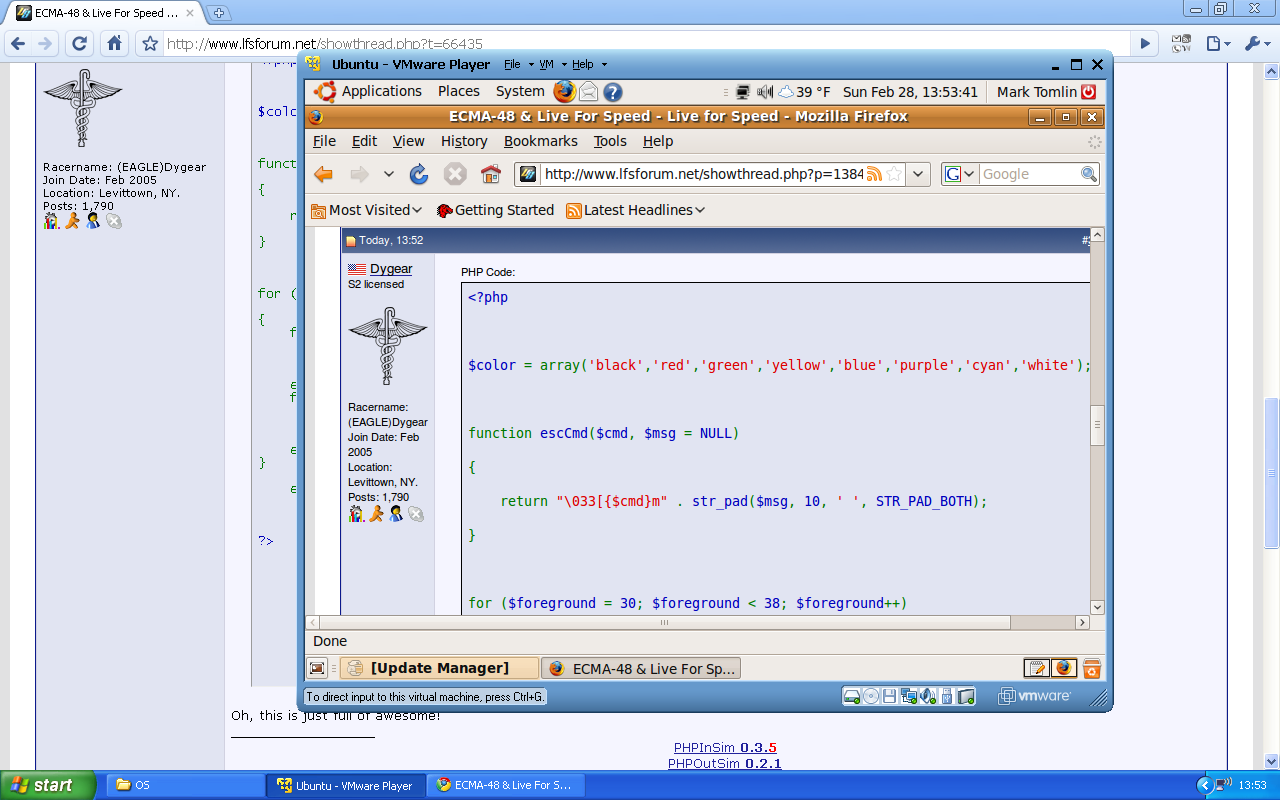Reload the page in Firefox
The width and height of the screenshot is (1280, 800).
[x=419, y=174]
